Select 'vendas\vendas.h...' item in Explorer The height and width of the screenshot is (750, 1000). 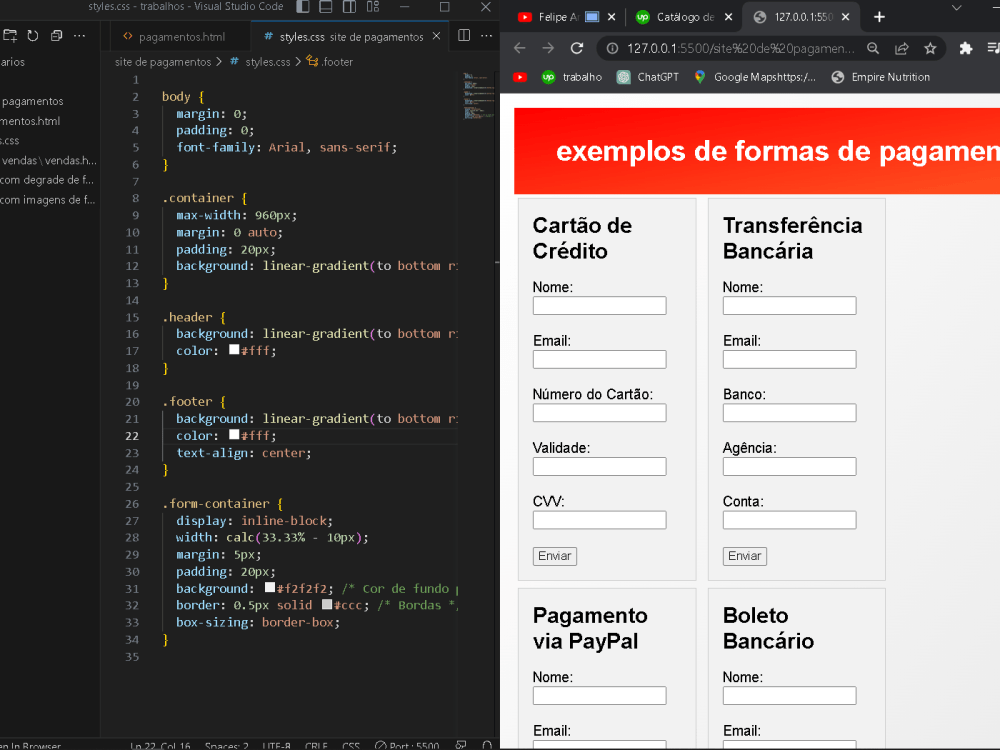point(49,160)
